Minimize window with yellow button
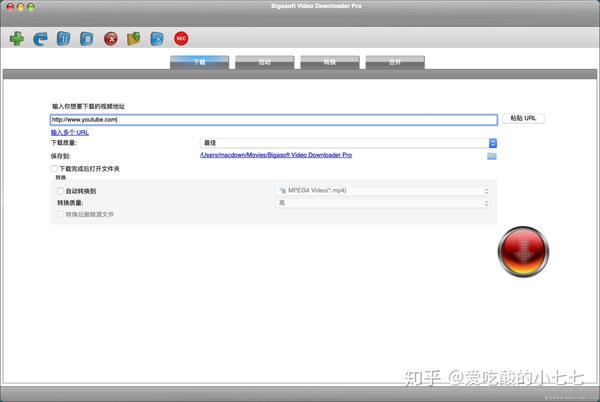600x402 pixels. (x=21, y=7)
